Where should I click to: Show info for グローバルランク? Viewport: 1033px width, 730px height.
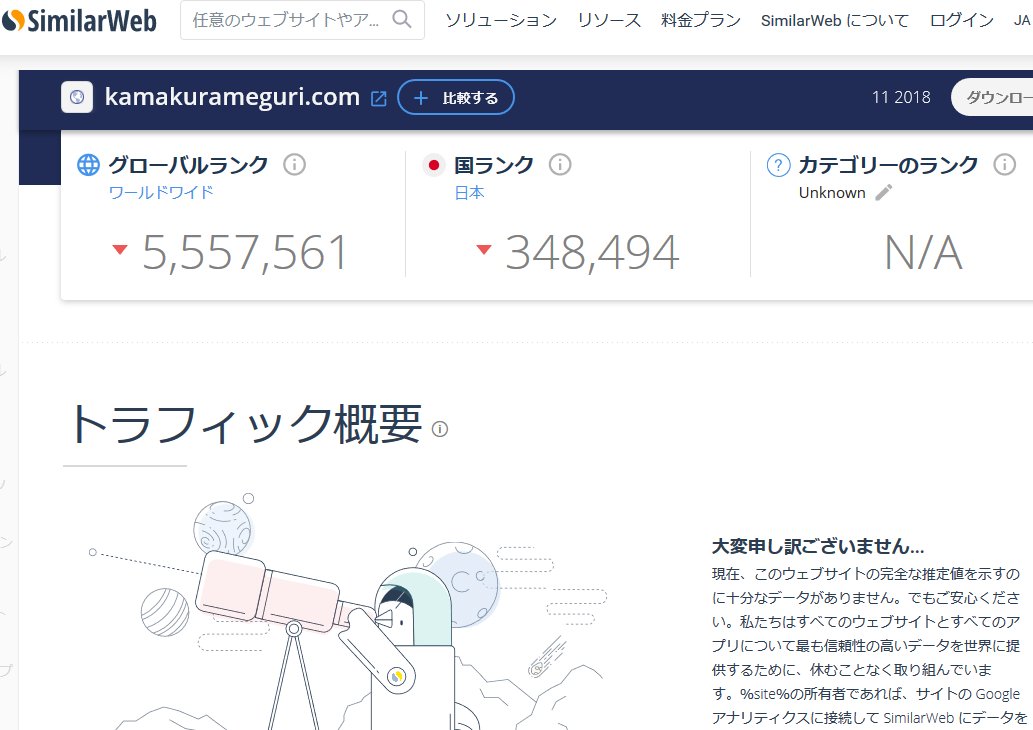(294, 164)
